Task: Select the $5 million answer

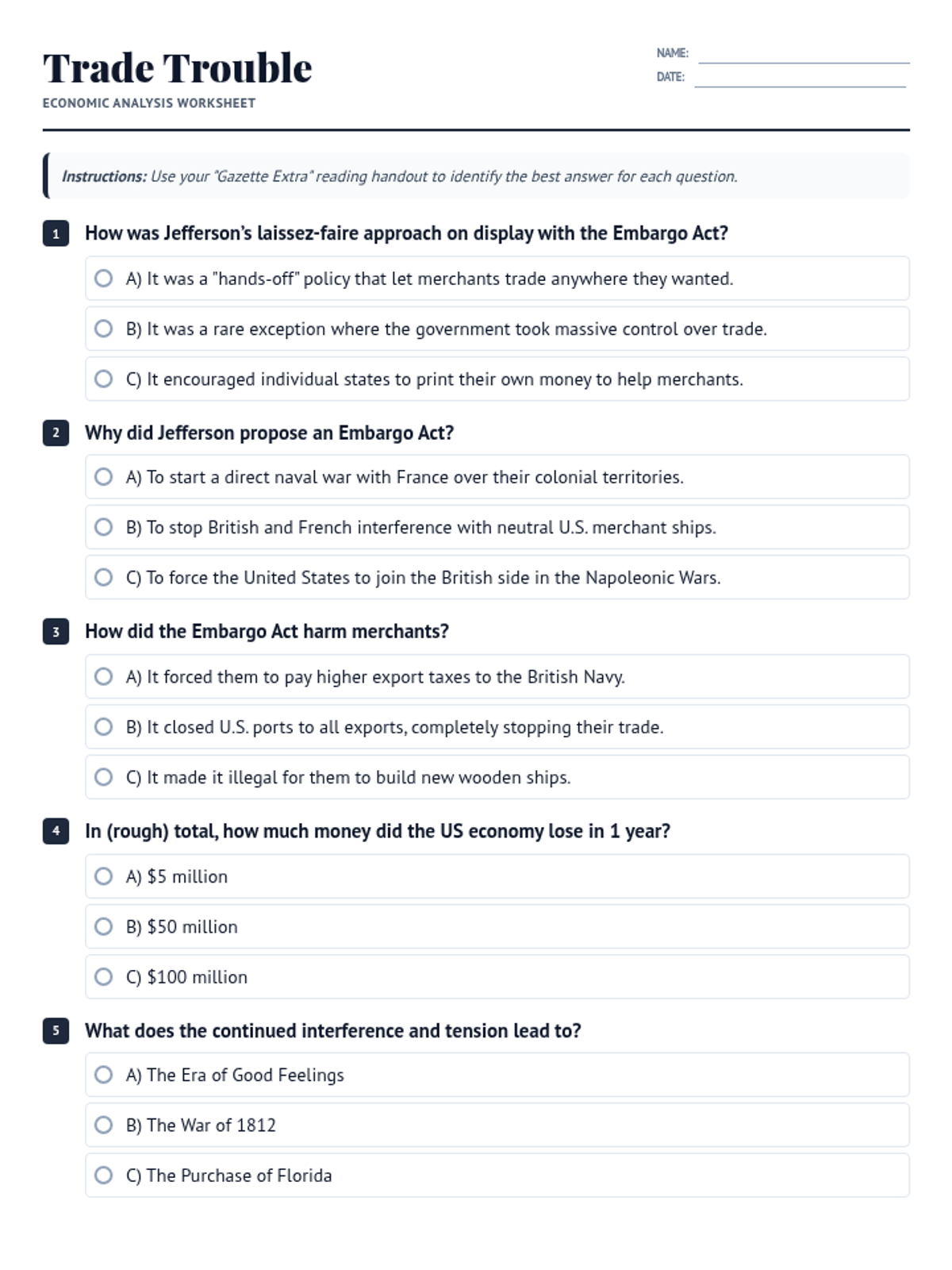Action: click(497, 876)
